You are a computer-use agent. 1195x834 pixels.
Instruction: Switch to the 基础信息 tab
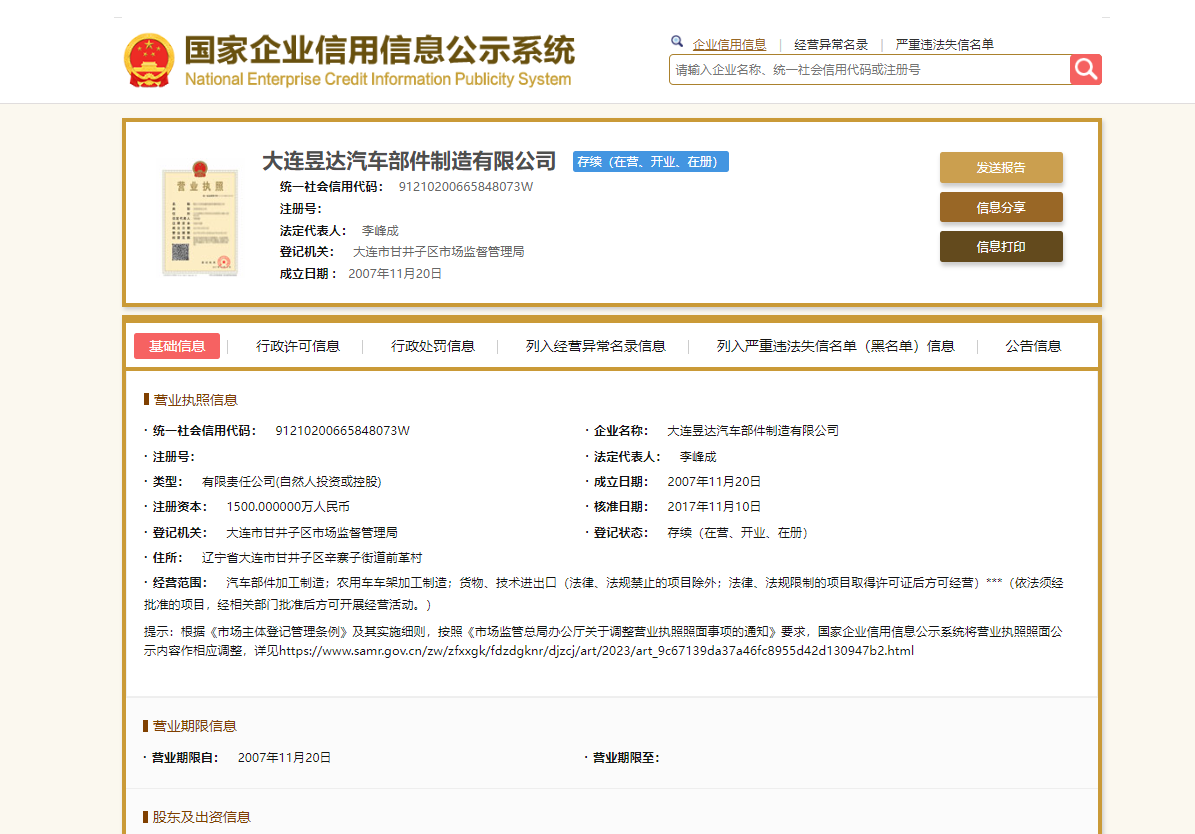[177, 346]
